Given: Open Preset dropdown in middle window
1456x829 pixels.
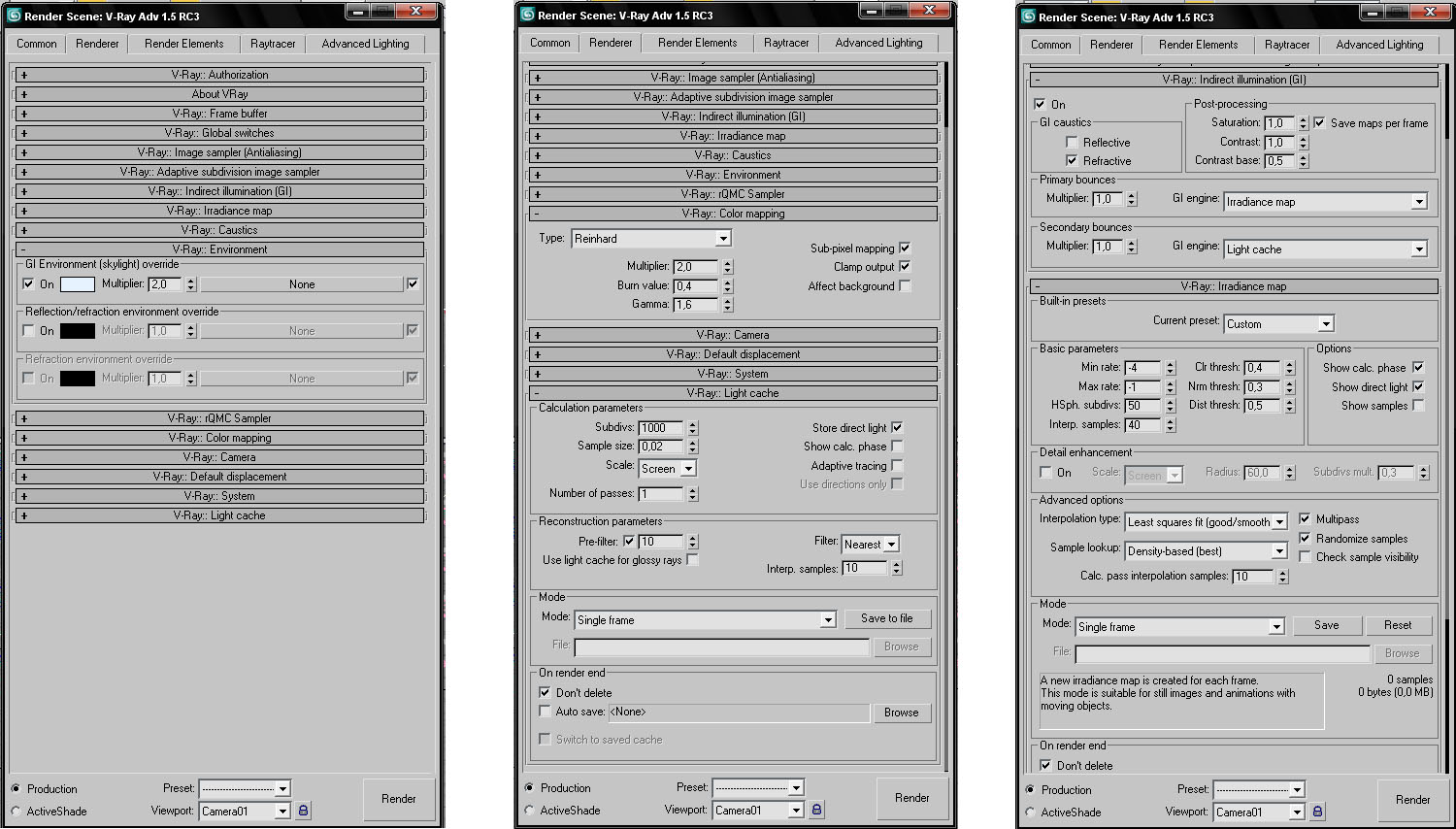Looking at the screenshot, I should [x=758, y=788].
